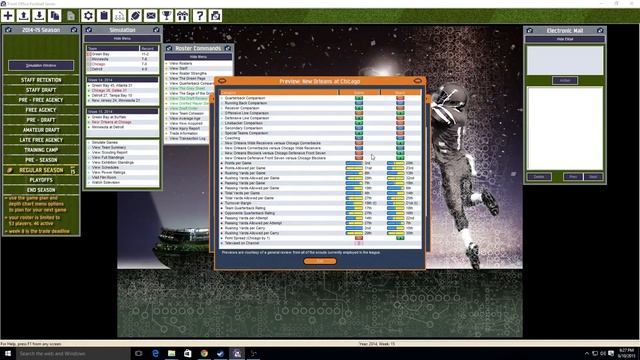640x360 pixels.
Task: Click the Delete button in Electronic Mail
Action: [539, 177]
